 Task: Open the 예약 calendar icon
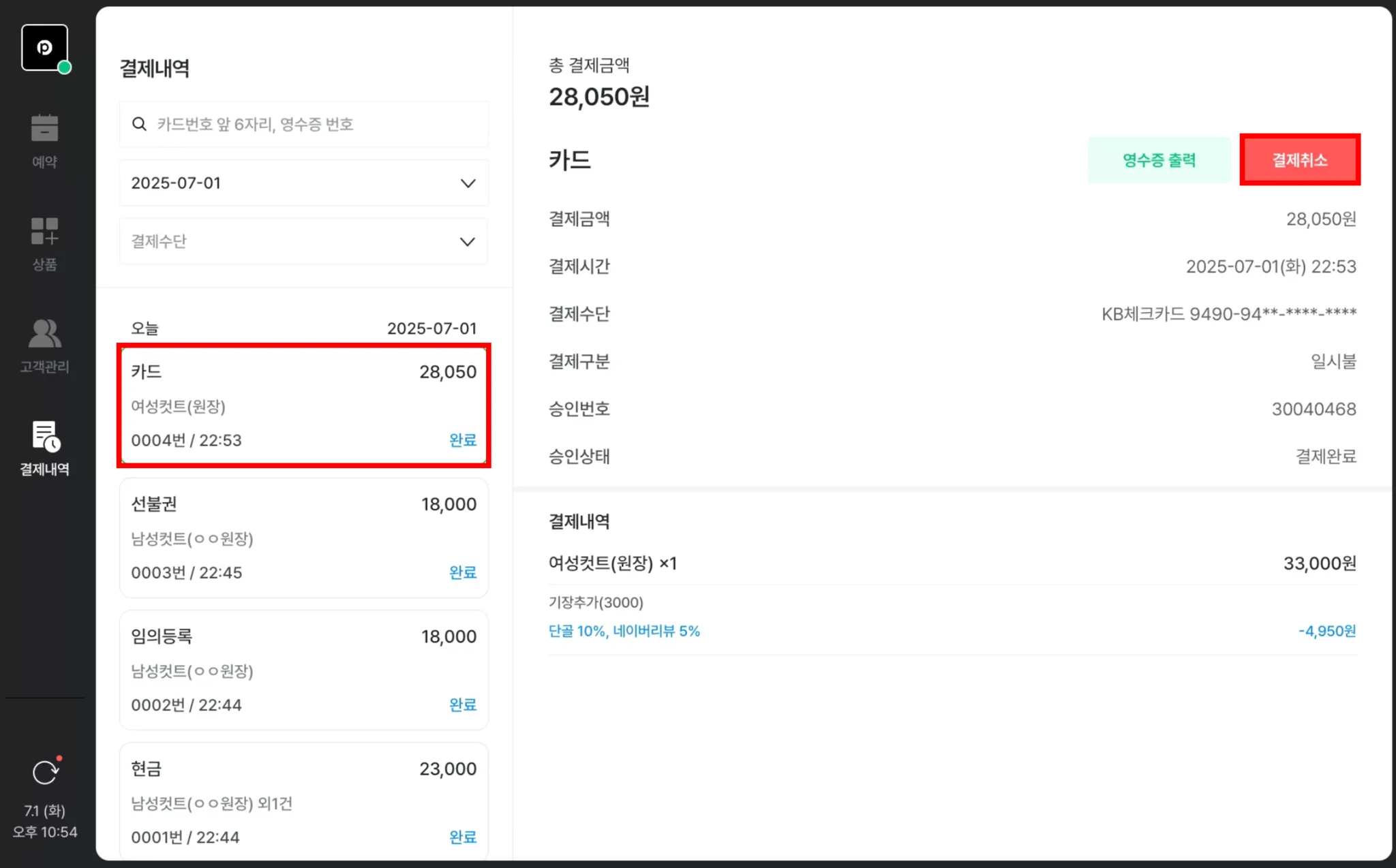tap(44, 128)
